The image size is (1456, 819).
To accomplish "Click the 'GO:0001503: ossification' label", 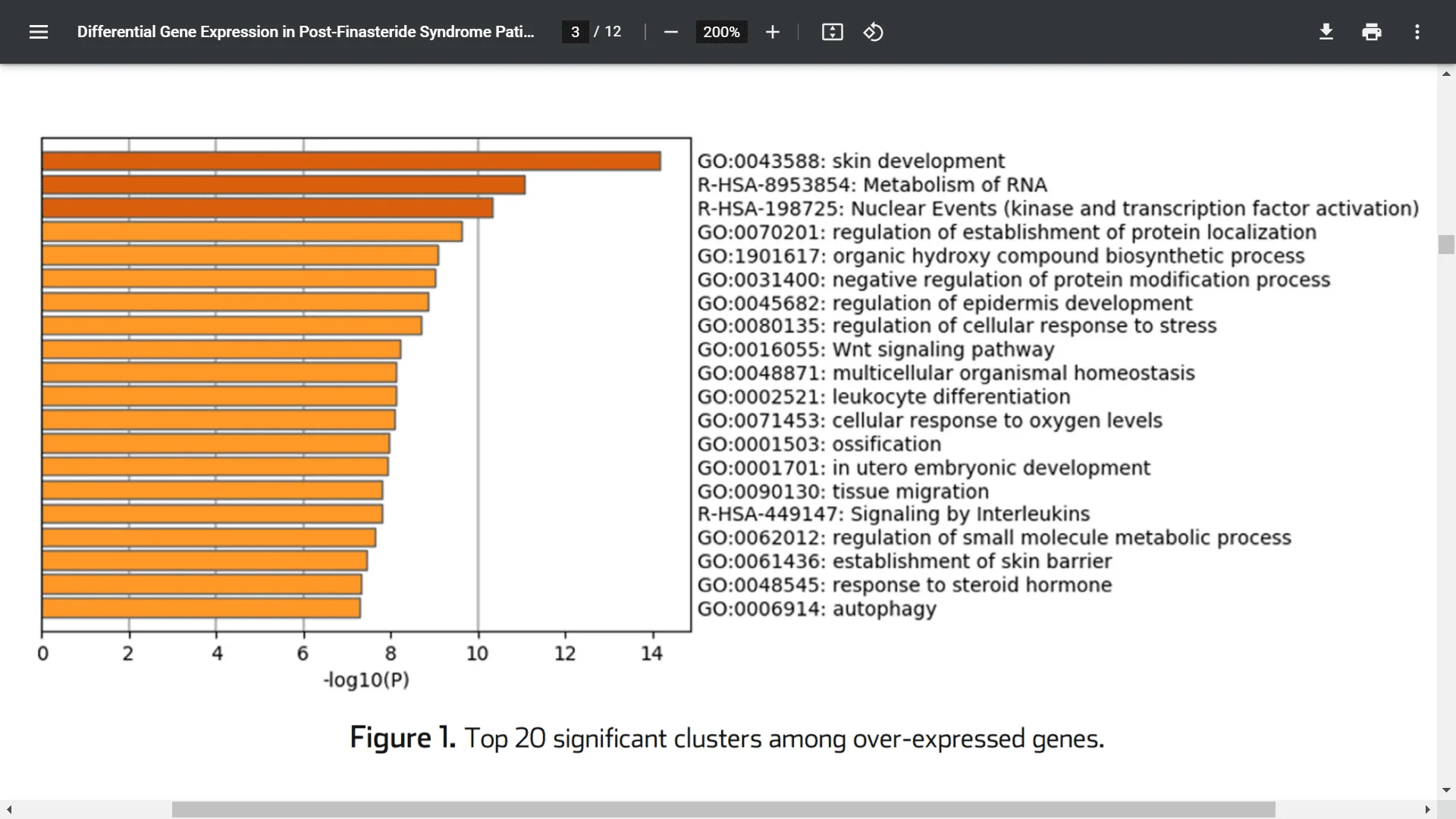I will 819,444.
